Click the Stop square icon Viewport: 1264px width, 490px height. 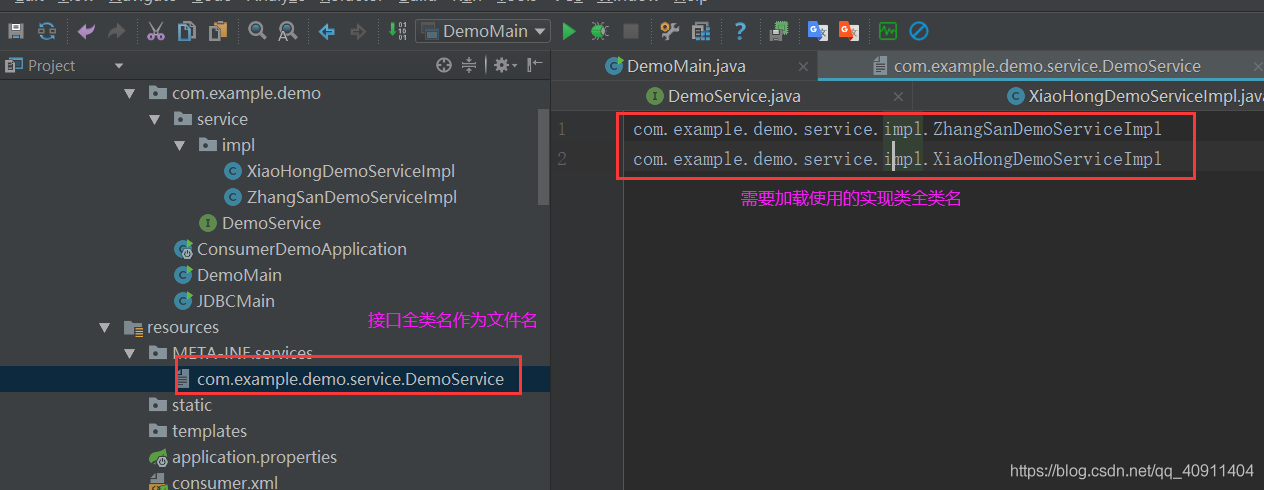click(x=630, y=31)
